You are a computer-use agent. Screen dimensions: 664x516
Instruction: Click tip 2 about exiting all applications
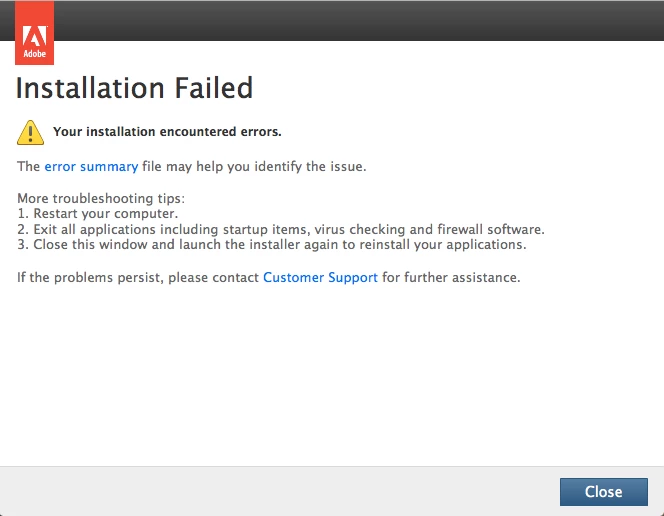pyautogui.click(x=281, y=229)
